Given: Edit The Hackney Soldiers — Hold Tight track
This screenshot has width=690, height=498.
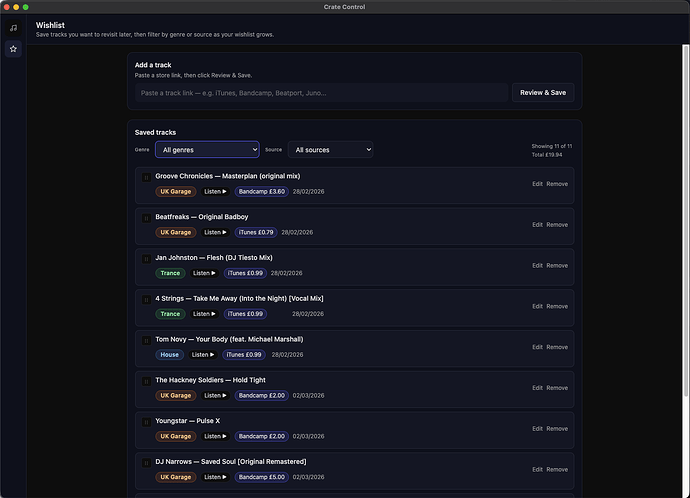Looking at the screenshot, I should (x=537, y=388).
